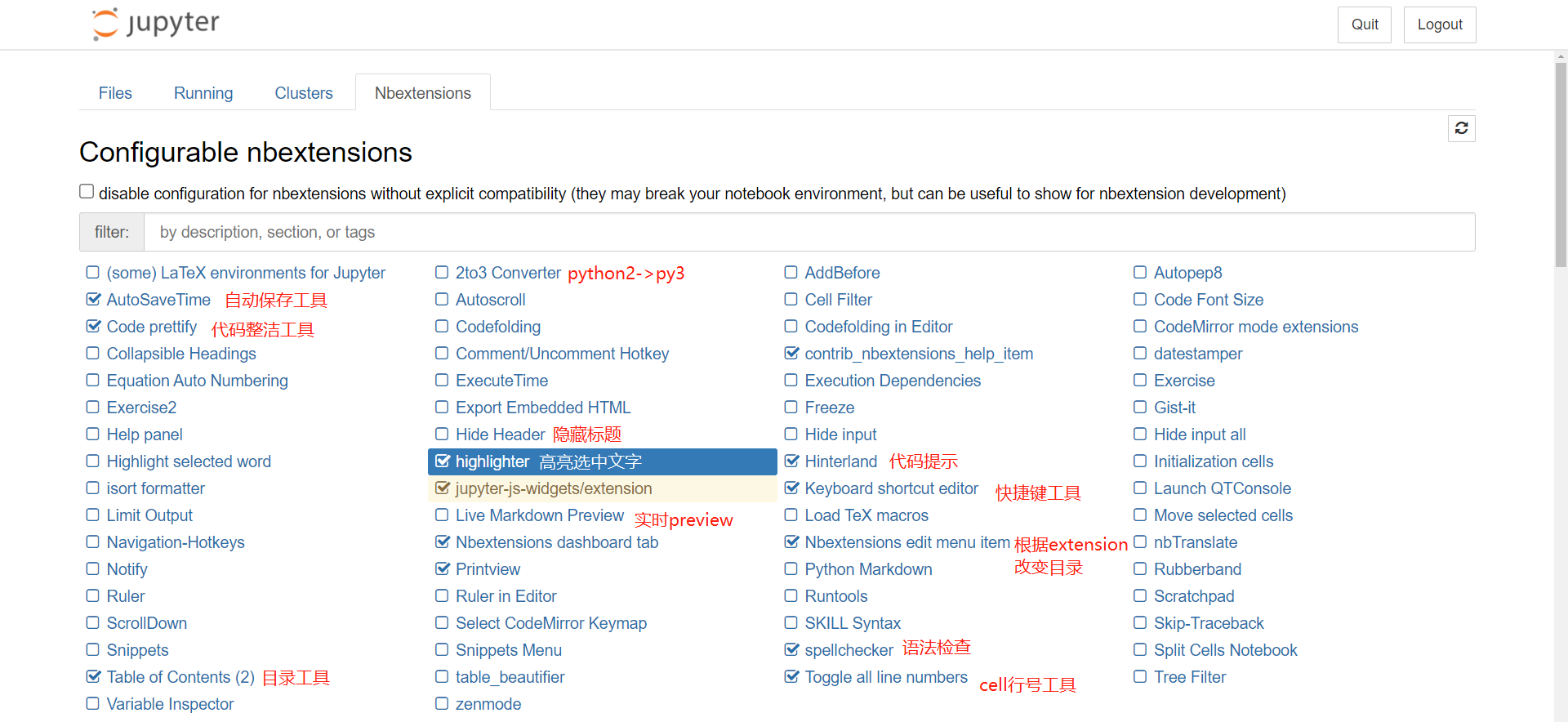The image size is (1568, 722).
Task: Open the Running tab
Action: coord(203,93)
